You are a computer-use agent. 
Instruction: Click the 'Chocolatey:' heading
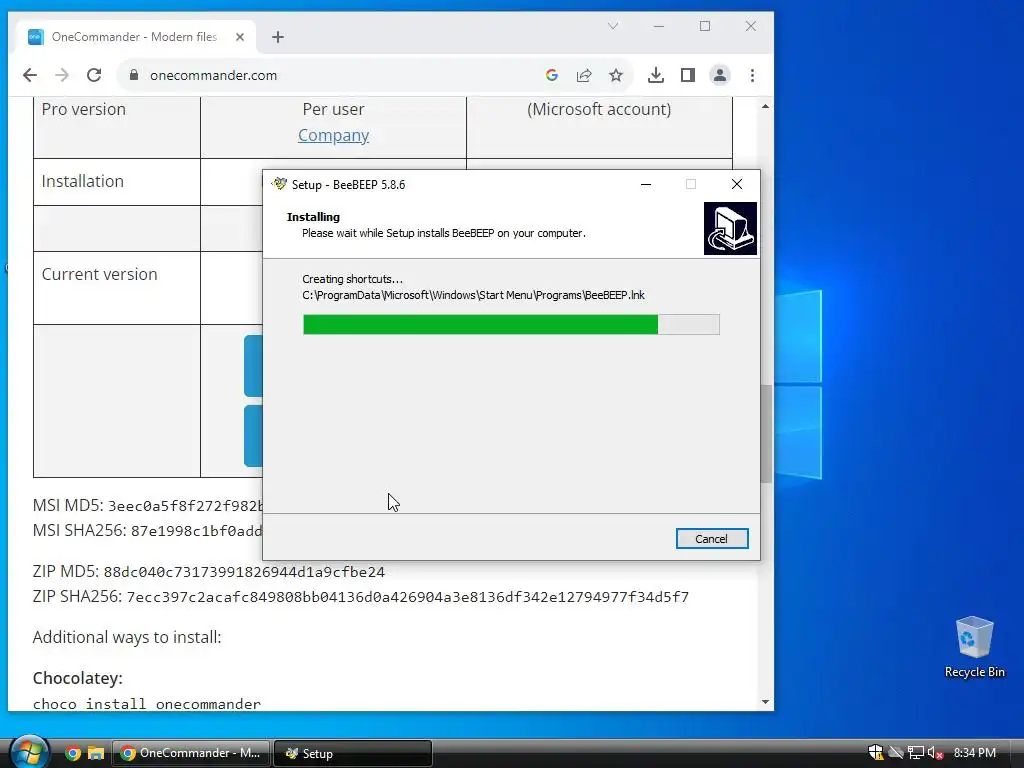pyautogui.click(x=78, y=678)
